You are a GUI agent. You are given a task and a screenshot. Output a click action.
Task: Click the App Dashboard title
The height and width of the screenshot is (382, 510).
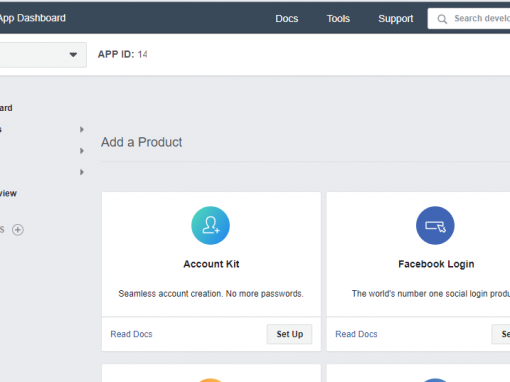coord(32,18)
